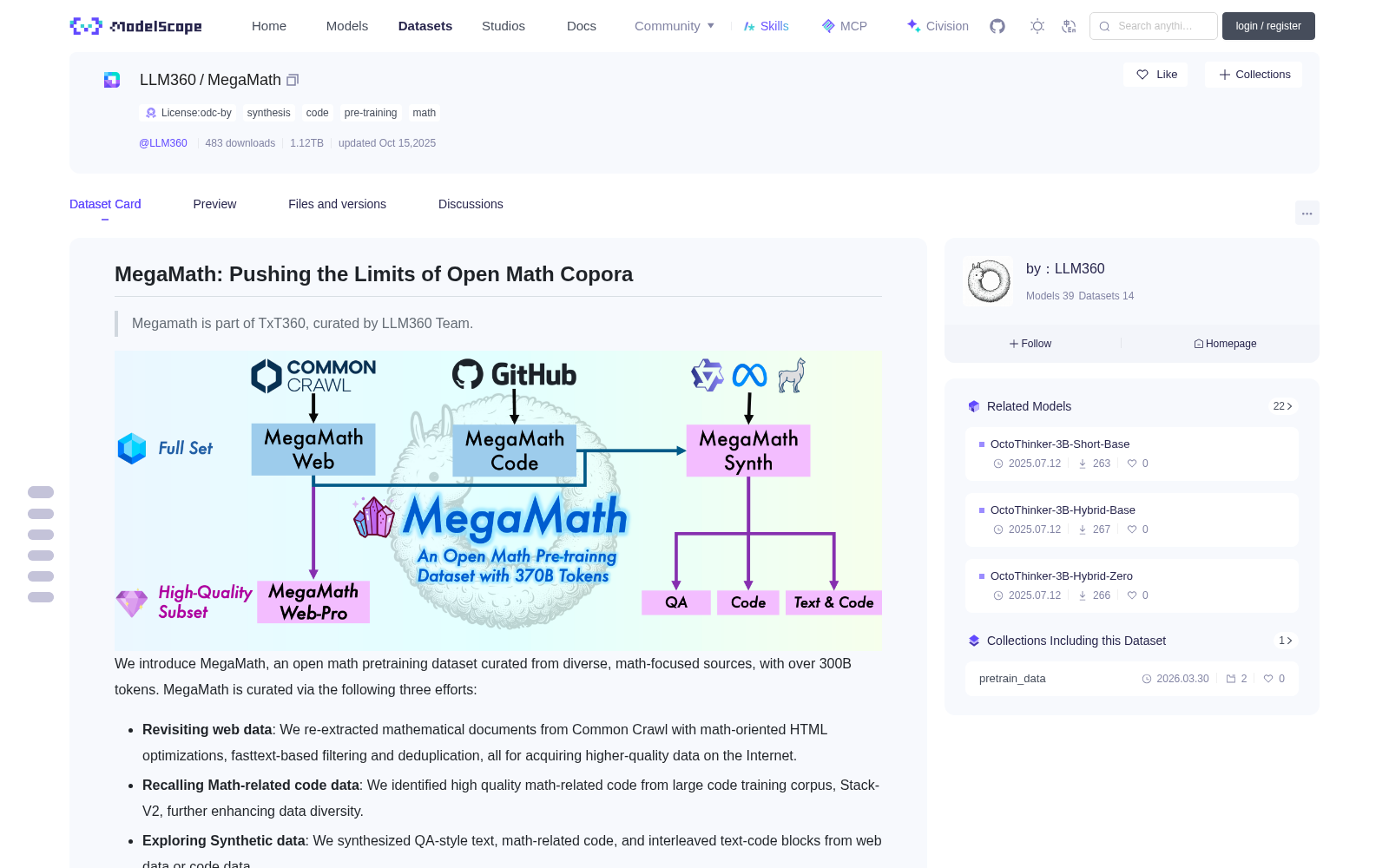1389x868 pixels.
Task: Switch language with the translate icon
Action: [x=1070, y=26]
